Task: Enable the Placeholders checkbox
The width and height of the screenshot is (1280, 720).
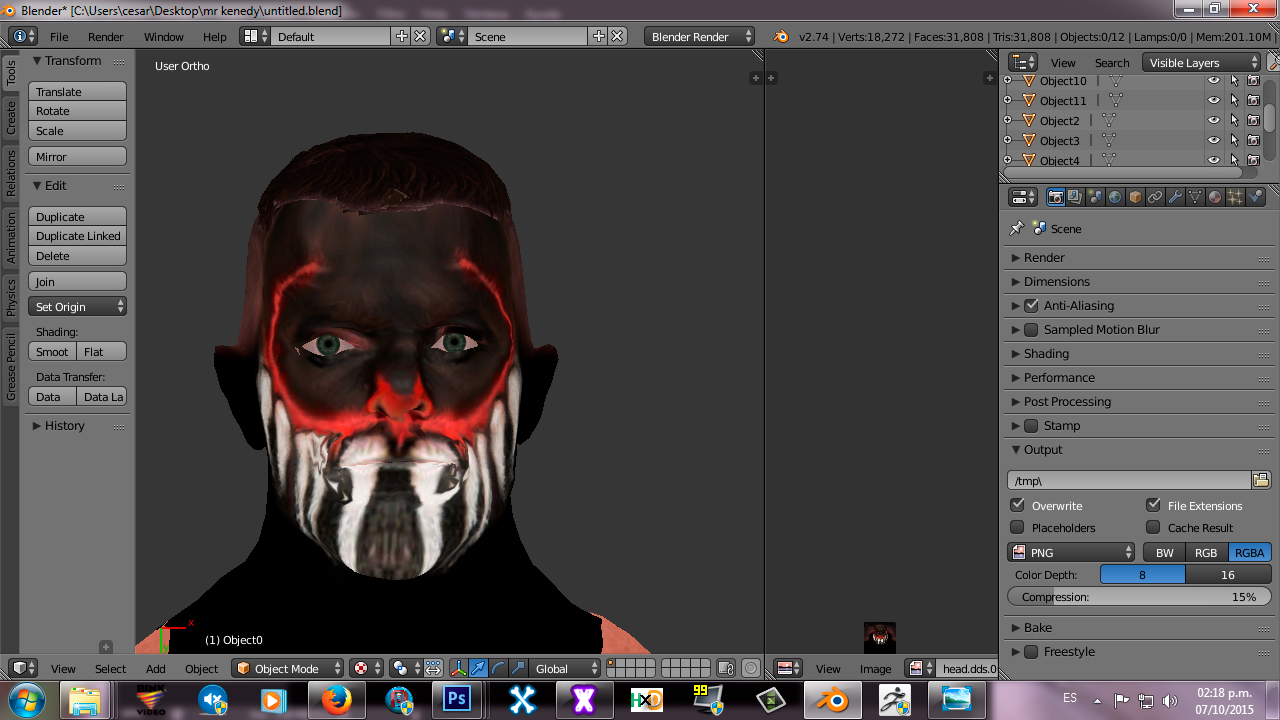Action: pyautogui.click(x=1017, y=527)
